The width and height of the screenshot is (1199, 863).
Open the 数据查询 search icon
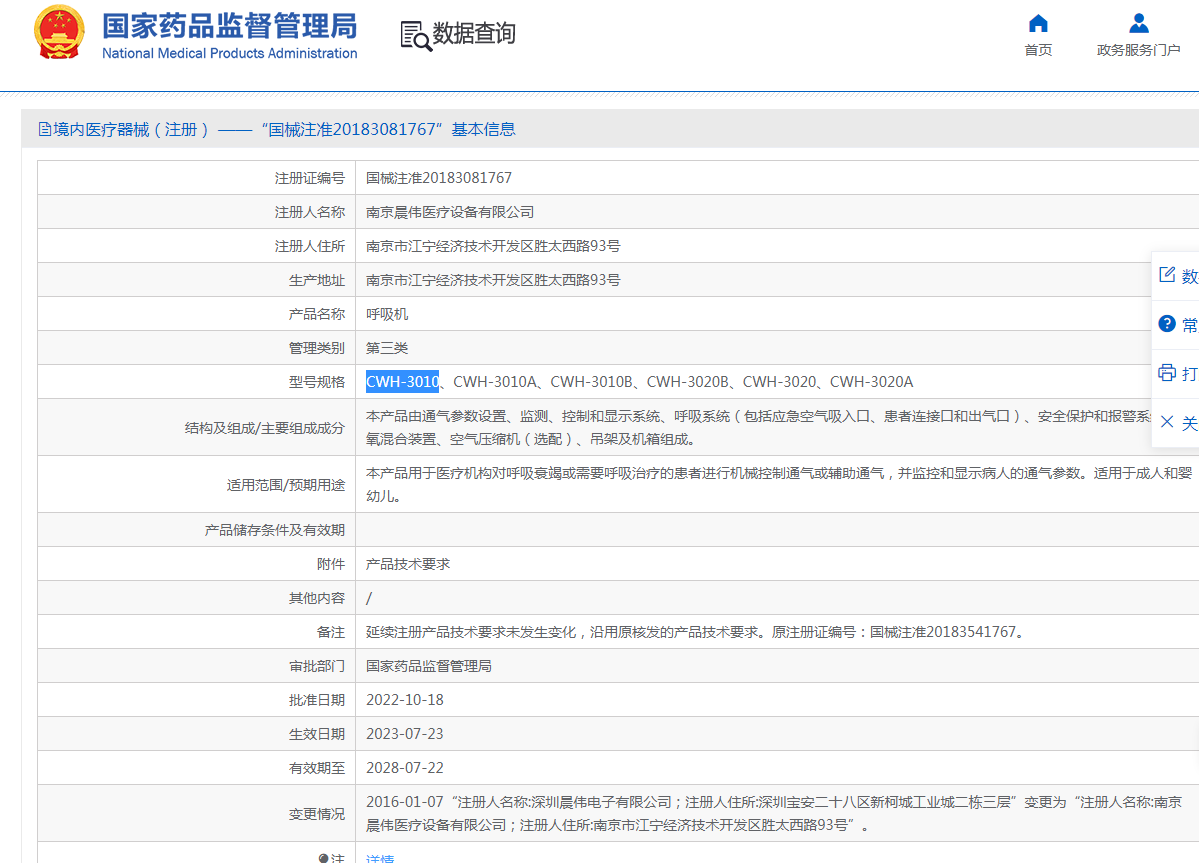coord(416,35)
